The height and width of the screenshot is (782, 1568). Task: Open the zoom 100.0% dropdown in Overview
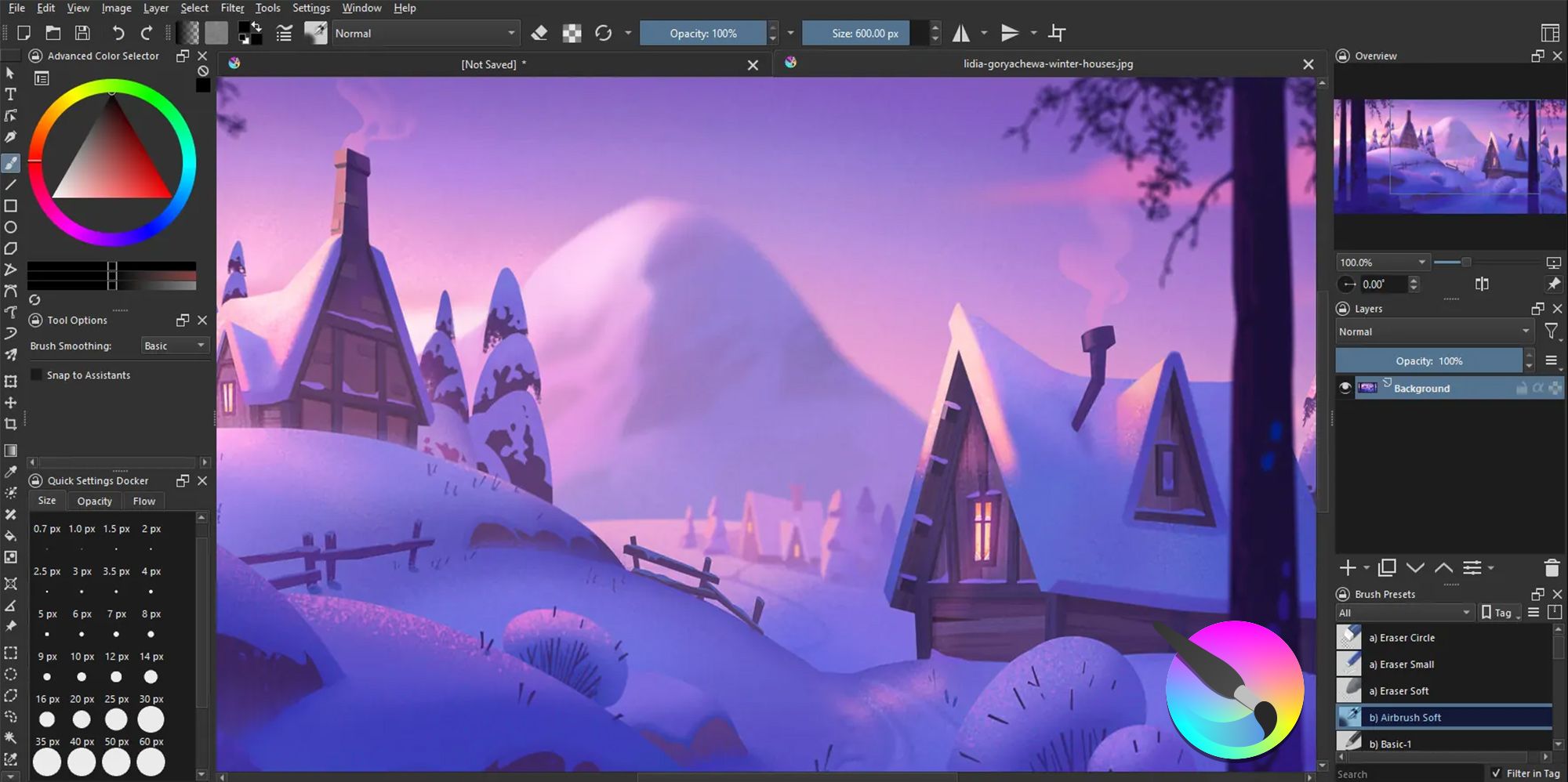(1383, 262)
